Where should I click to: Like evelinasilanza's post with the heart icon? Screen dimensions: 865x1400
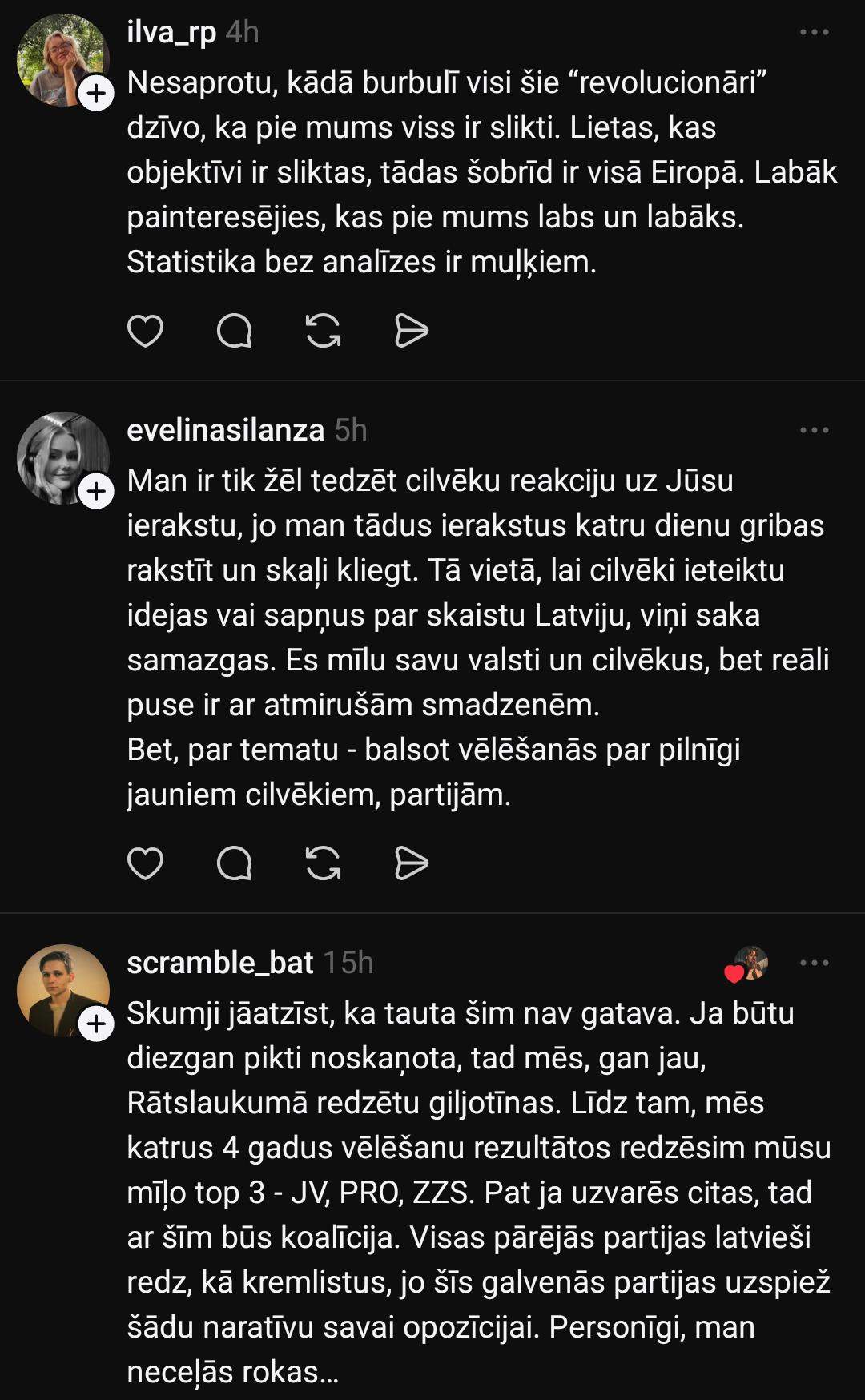145,863
